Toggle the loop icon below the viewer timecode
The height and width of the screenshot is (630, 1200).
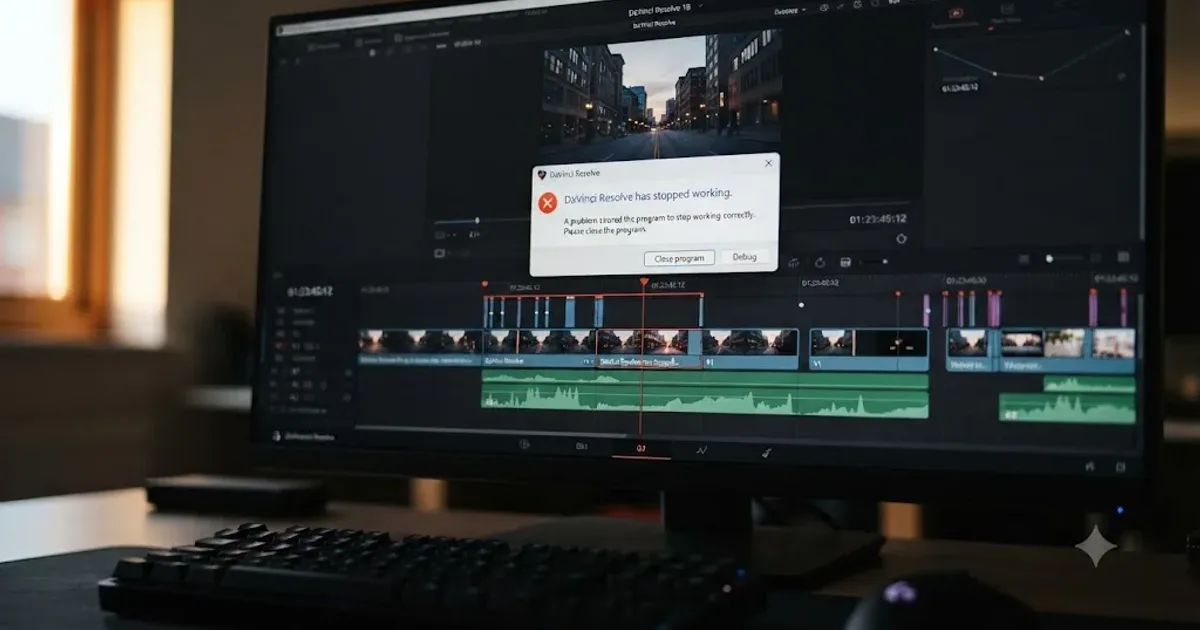(x=901, y=238)
